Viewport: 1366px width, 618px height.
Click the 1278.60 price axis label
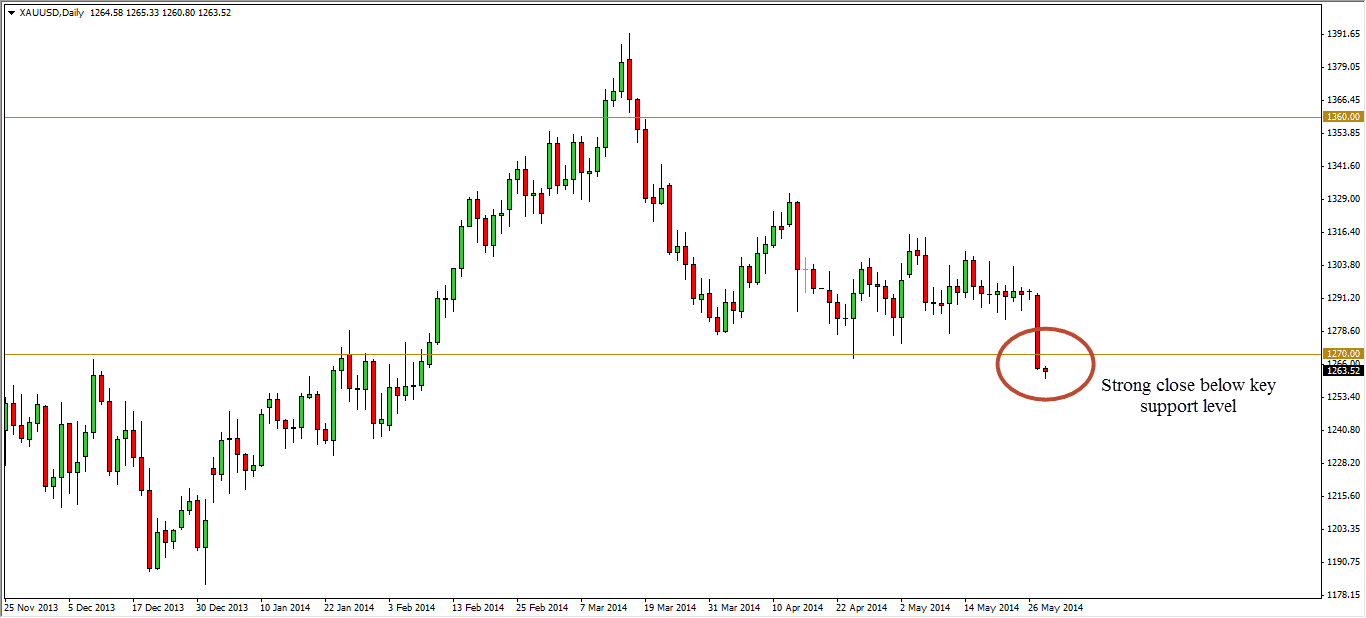coord(1343,330)
